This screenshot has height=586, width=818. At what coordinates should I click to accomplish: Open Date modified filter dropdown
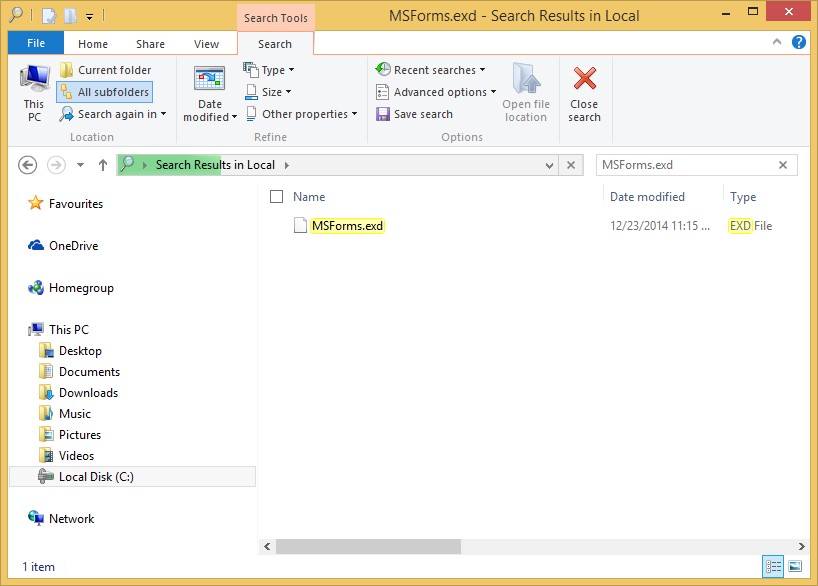(210, 94)
